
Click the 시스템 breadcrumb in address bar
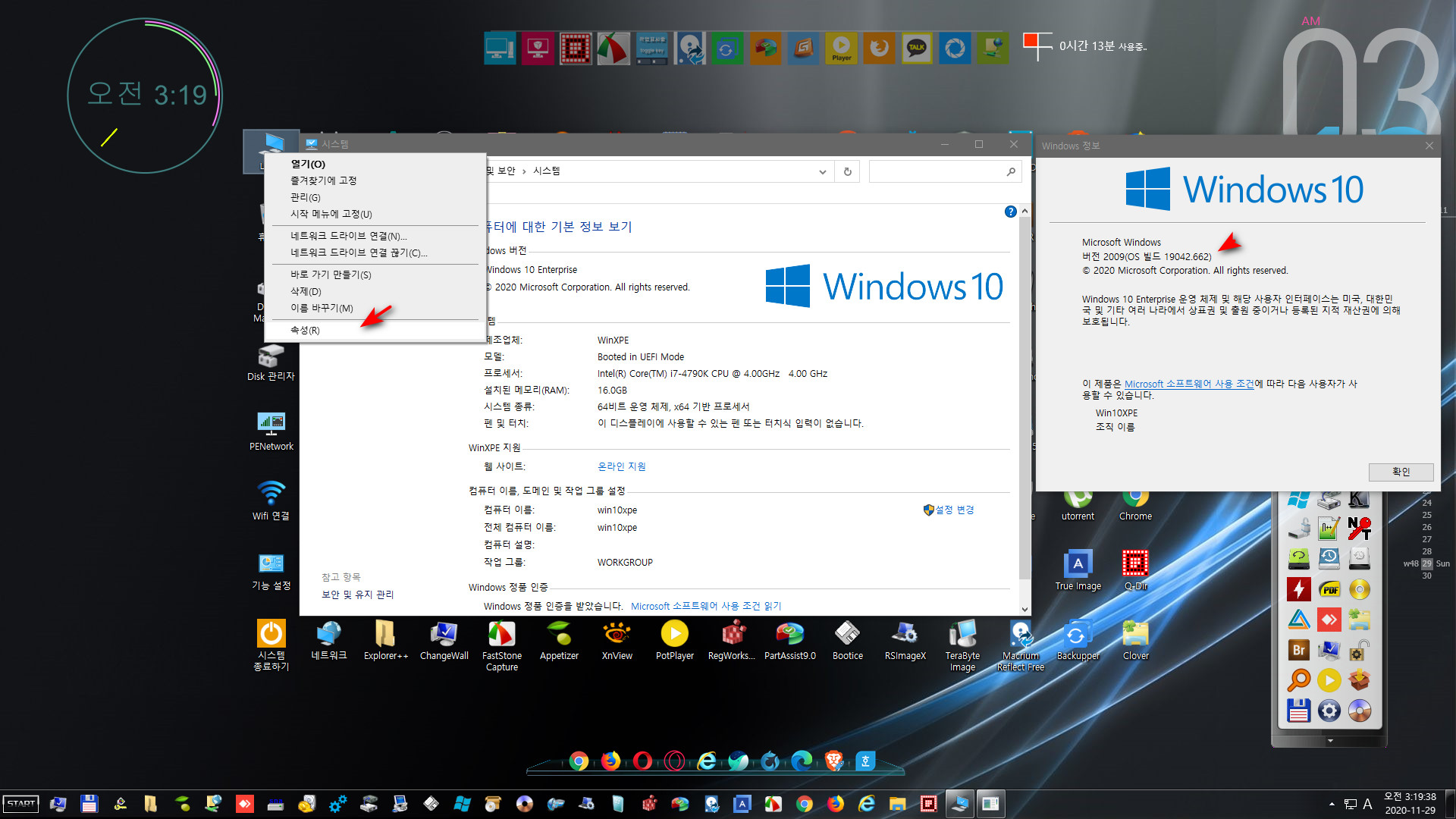[x=546, y=171]
